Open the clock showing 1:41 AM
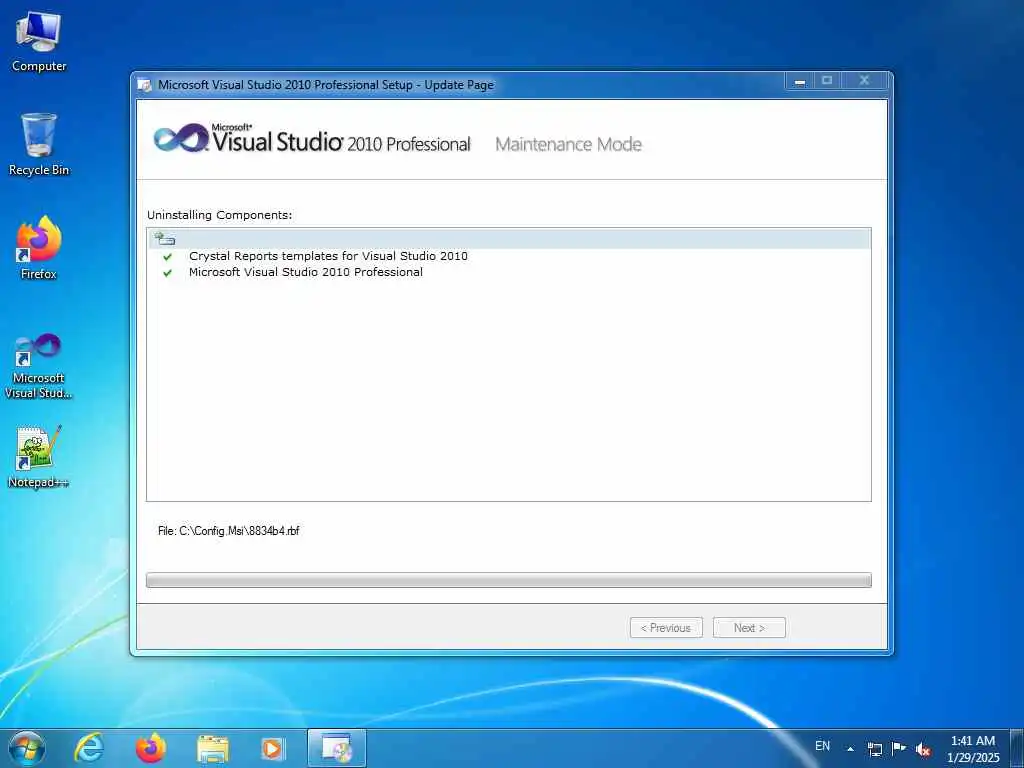 973,749
